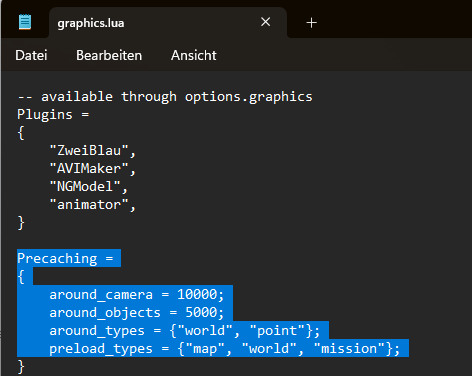Click closing brace after Precaching block
Image resolution: width=472 pixels, height=376 pixels.
[x=21, y=367]
